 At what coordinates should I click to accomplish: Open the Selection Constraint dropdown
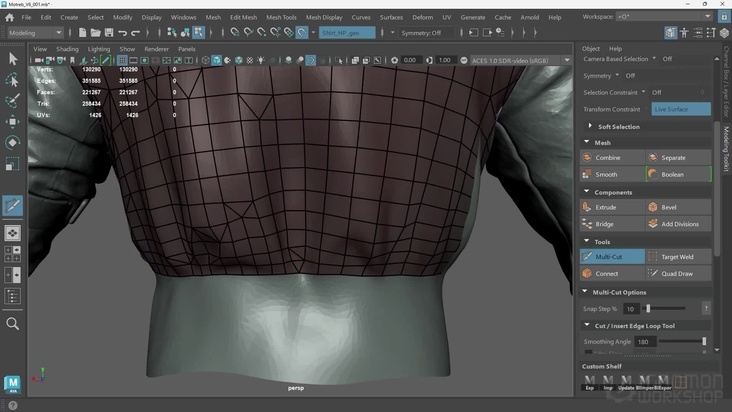[x=643, y=92]
